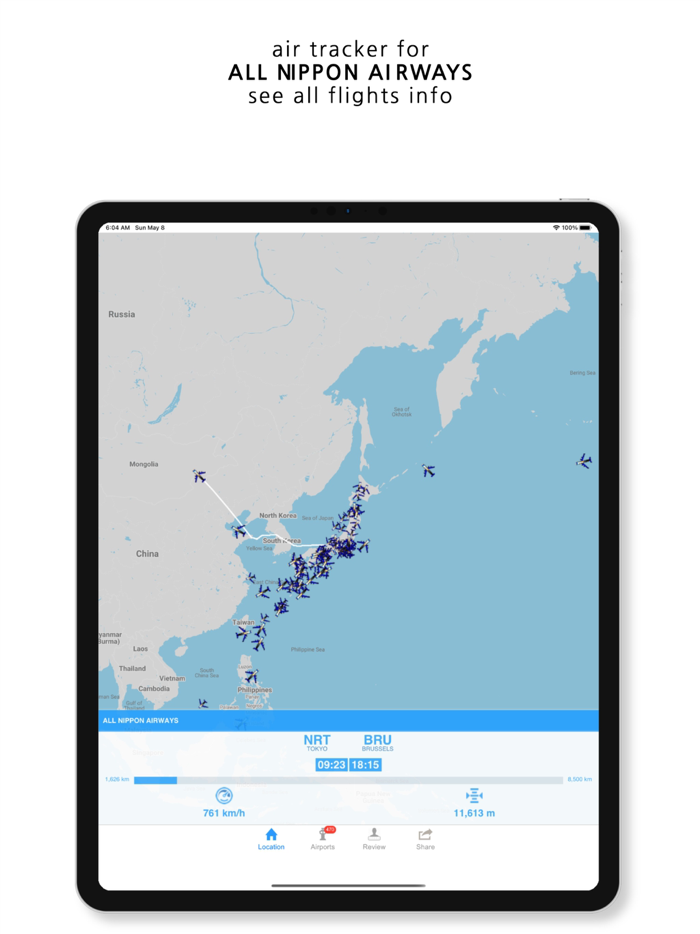The height and width of the screenshot is (934, 700).
Task: Select the airplane over the Philippines
Action: (x=251, y=676)
